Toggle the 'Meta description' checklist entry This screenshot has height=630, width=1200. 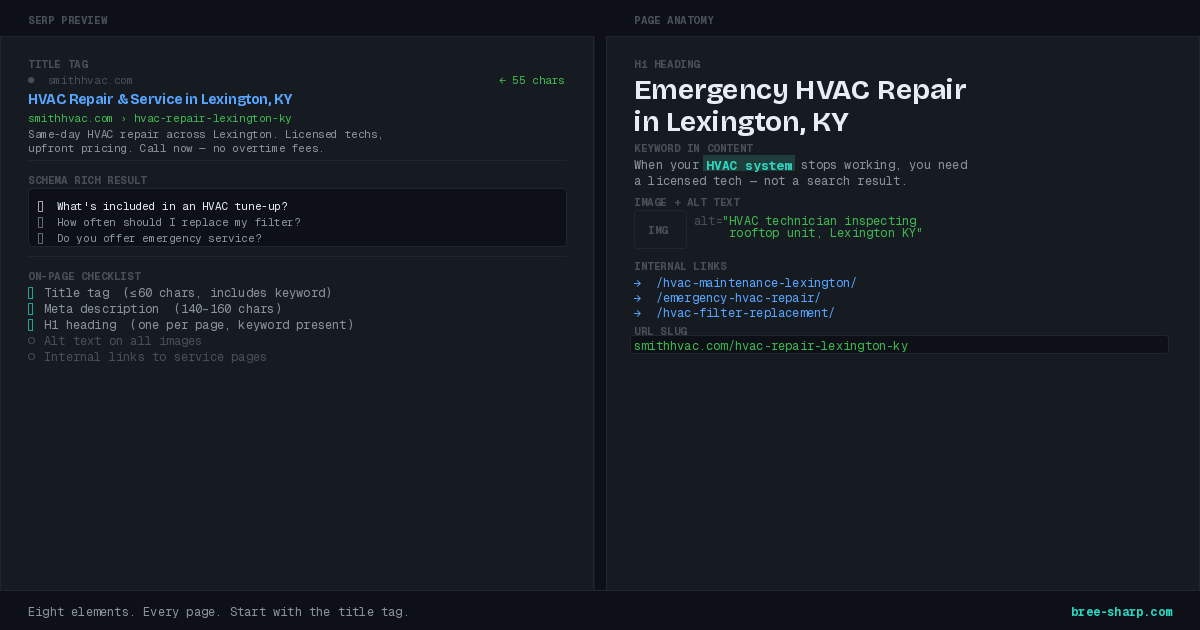point(29,309)
